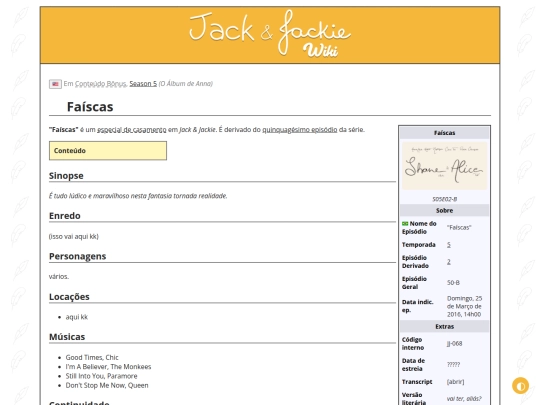Click the S05E02-B episode code caption
This screenshot has width=540, height=405.
tap(444, 199)
